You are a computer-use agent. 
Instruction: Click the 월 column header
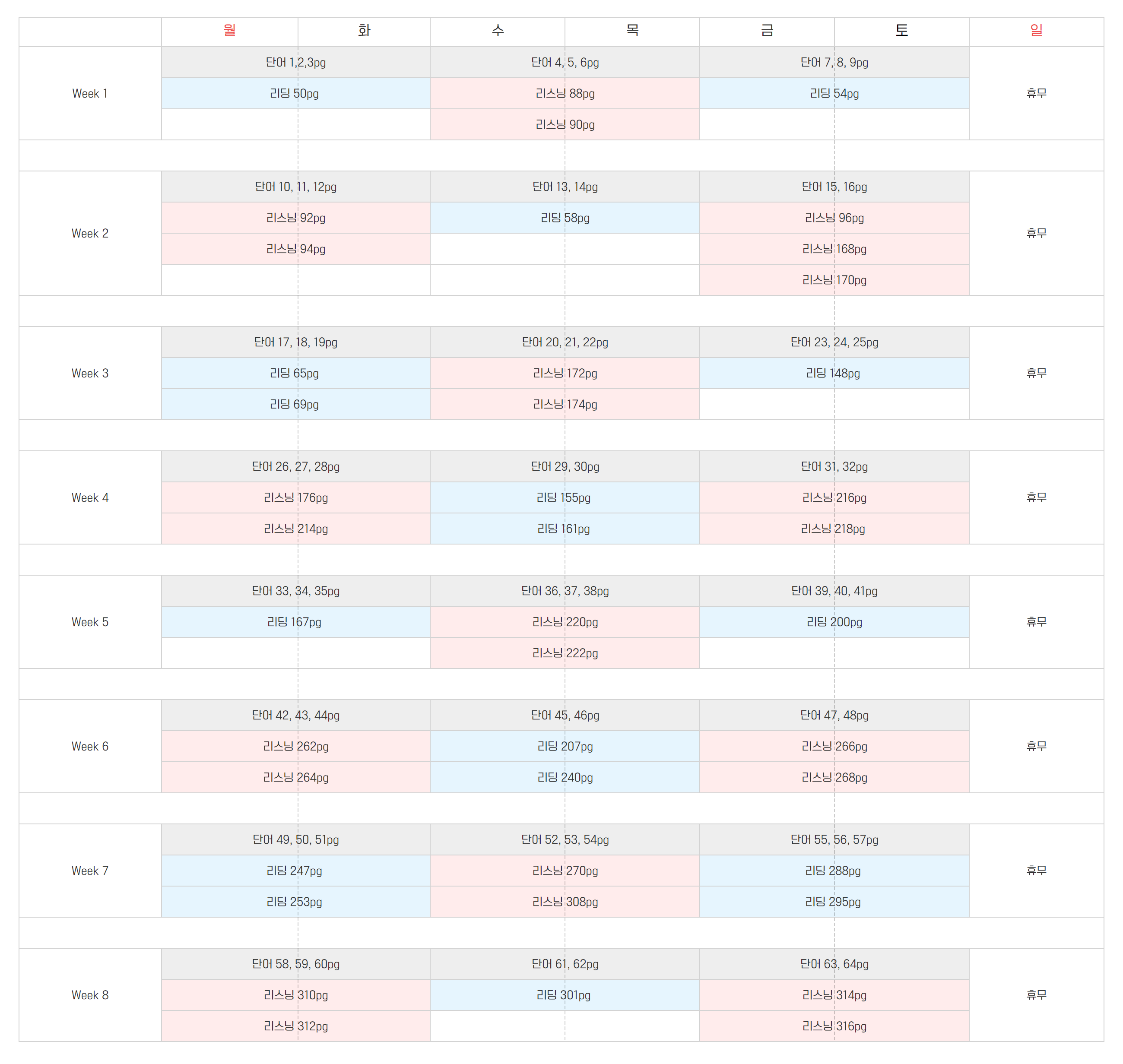click(x=229, y=31)
